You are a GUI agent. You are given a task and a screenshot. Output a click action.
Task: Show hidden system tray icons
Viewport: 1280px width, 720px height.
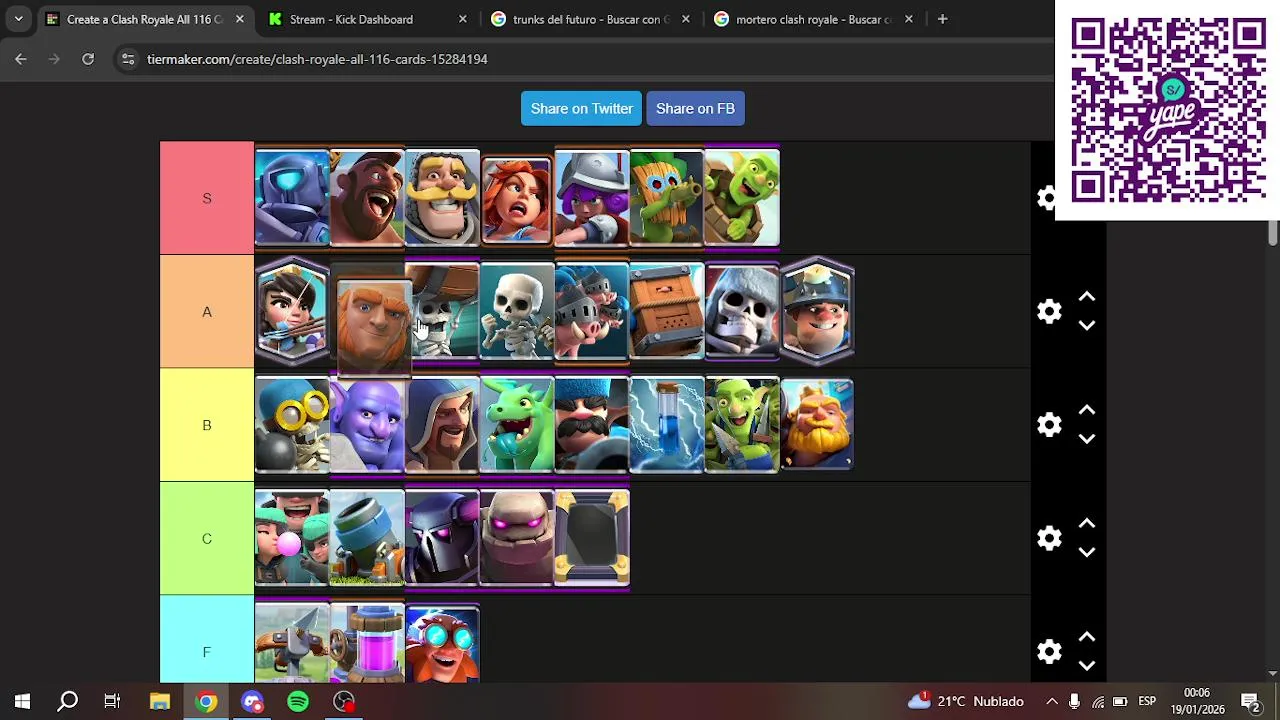click(1051, 701)
